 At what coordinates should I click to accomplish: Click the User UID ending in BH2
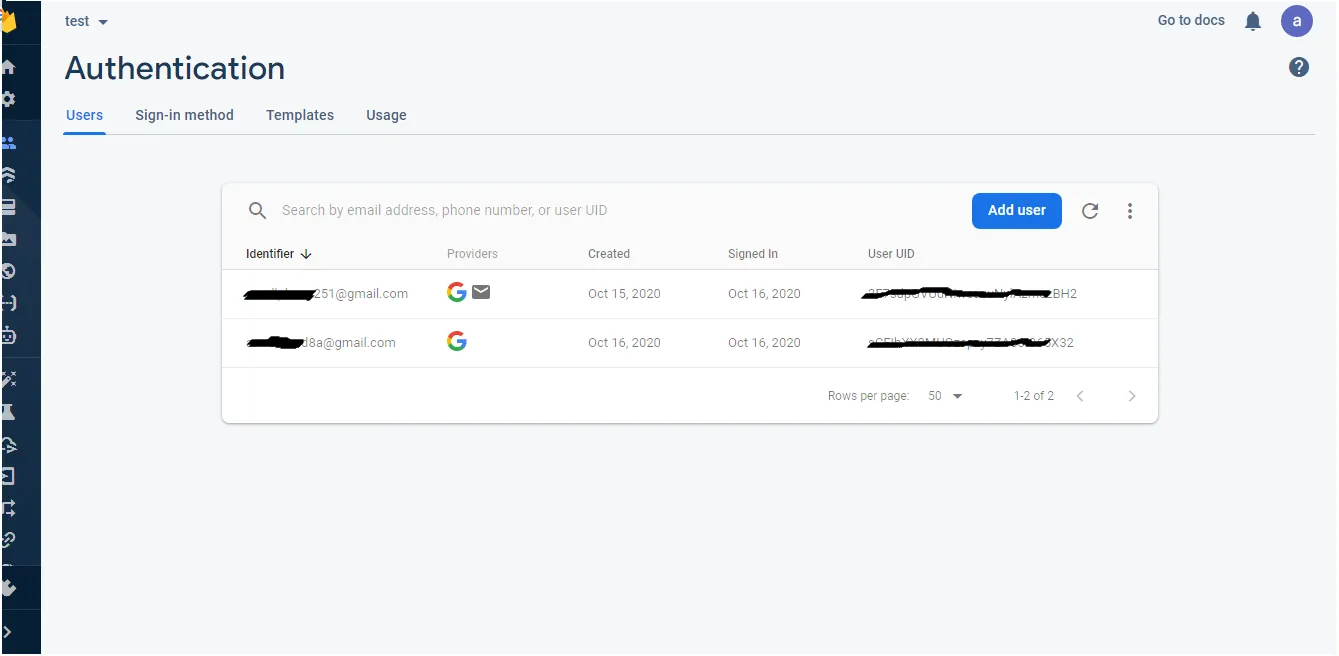point(972,293)
